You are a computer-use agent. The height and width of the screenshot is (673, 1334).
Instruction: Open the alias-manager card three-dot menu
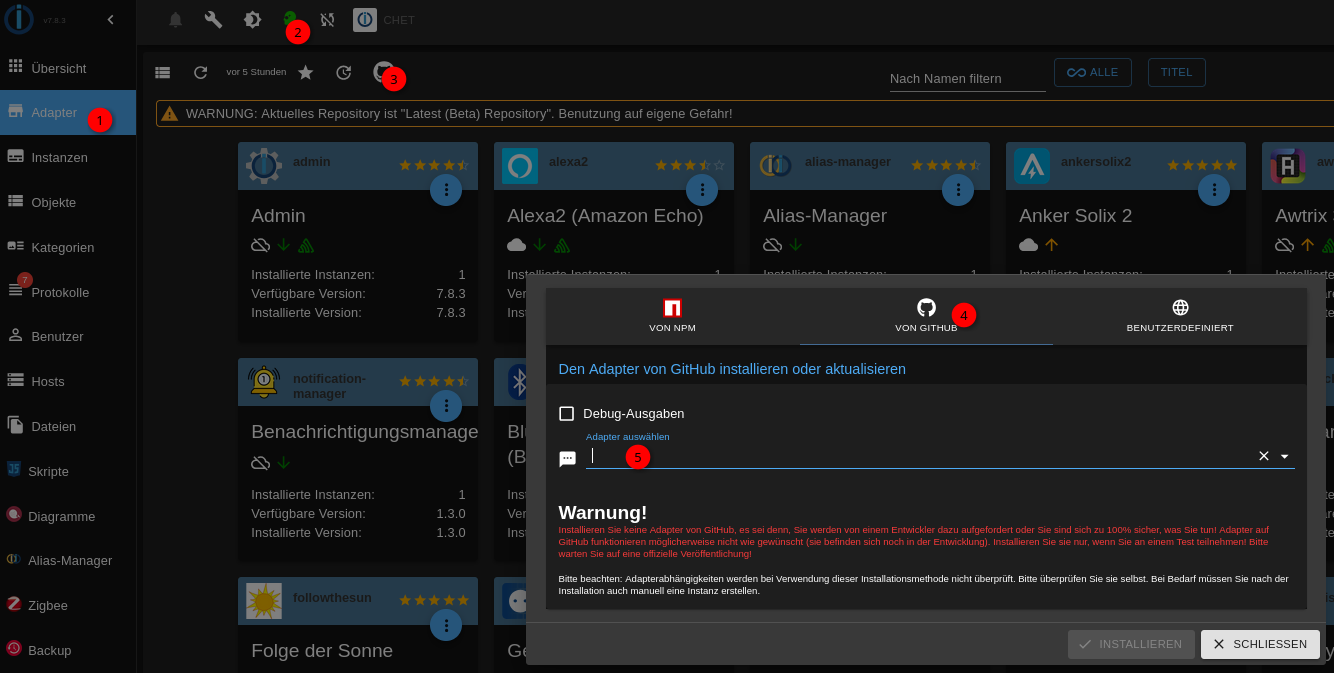(x=958, y=189)
